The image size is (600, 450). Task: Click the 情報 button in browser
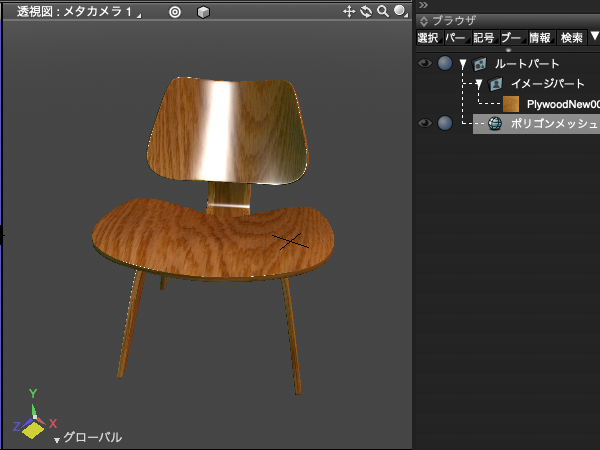tap(541, 38)
